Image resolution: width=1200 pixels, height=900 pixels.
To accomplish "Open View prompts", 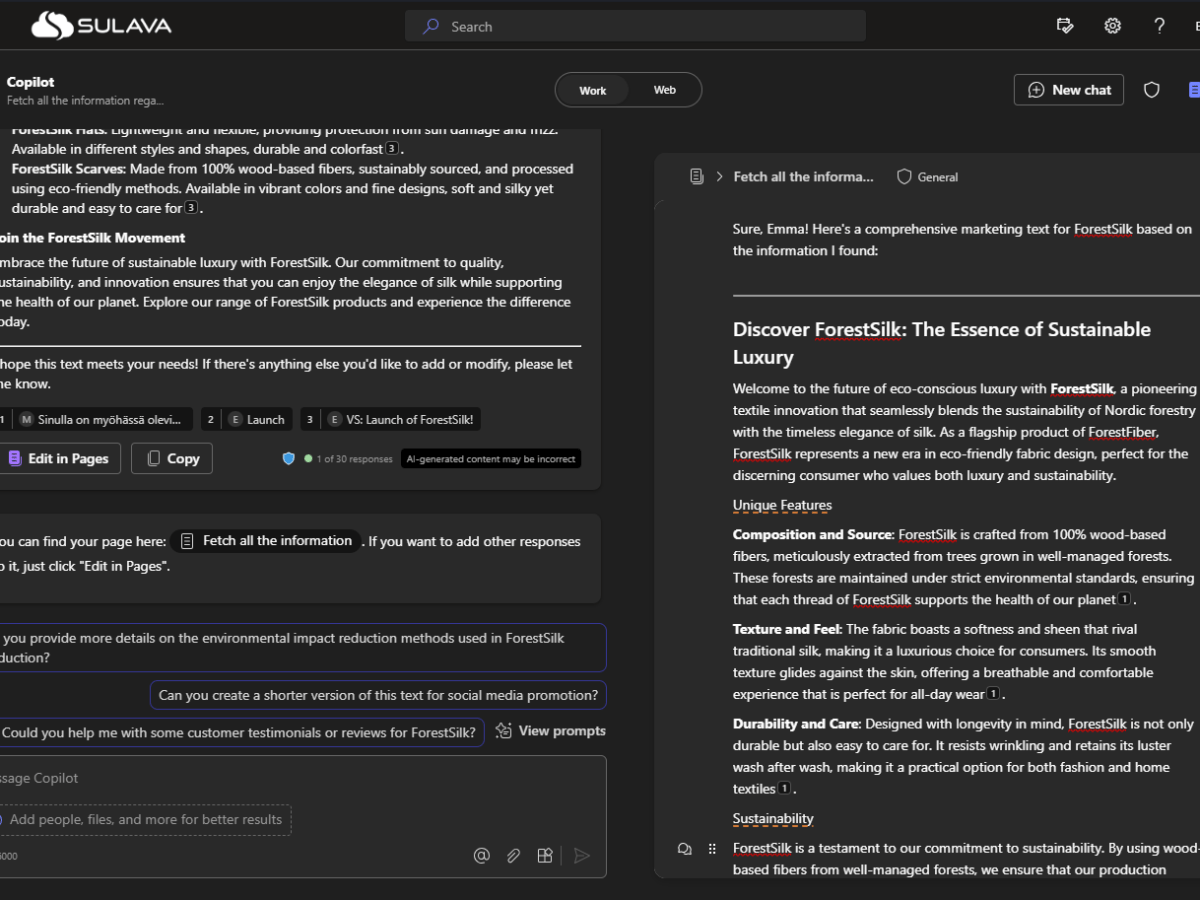I will click(551, 731).
